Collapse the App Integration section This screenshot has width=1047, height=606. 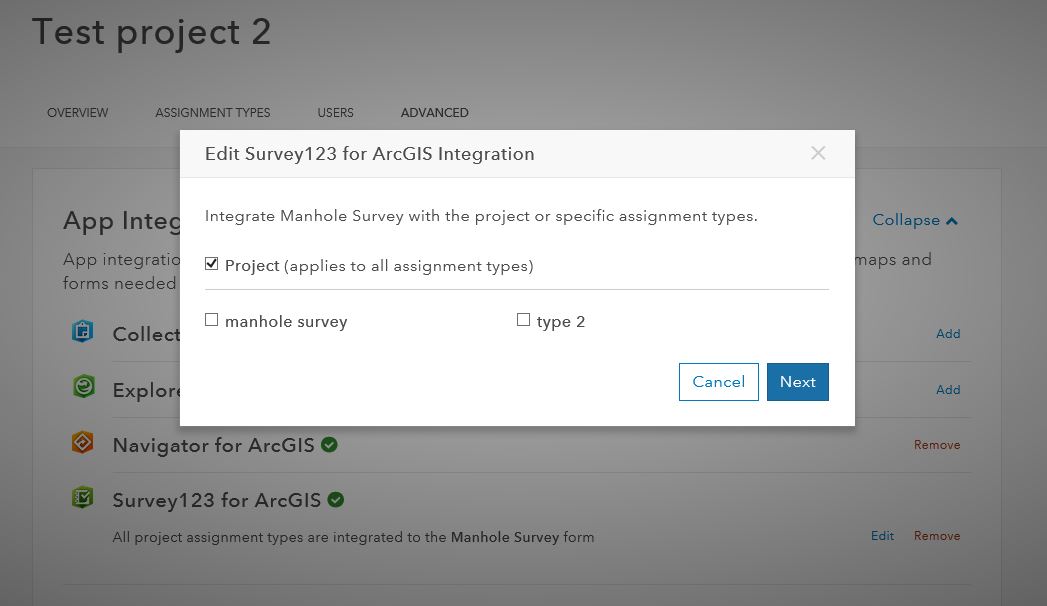915,220
